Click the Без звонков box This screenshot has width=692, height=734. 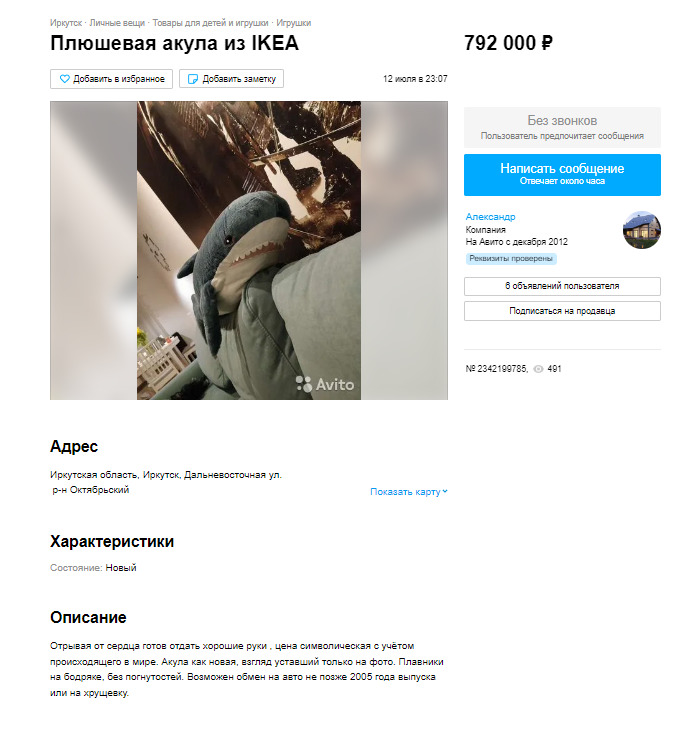point(562,127)
